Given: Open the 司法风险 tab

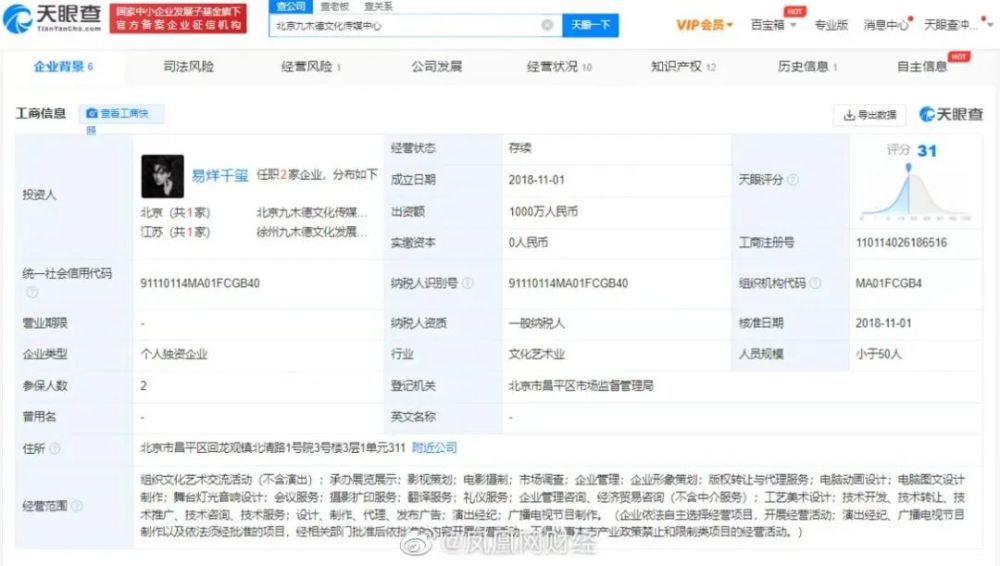Looking at the screenshot, I should point(188,66).
